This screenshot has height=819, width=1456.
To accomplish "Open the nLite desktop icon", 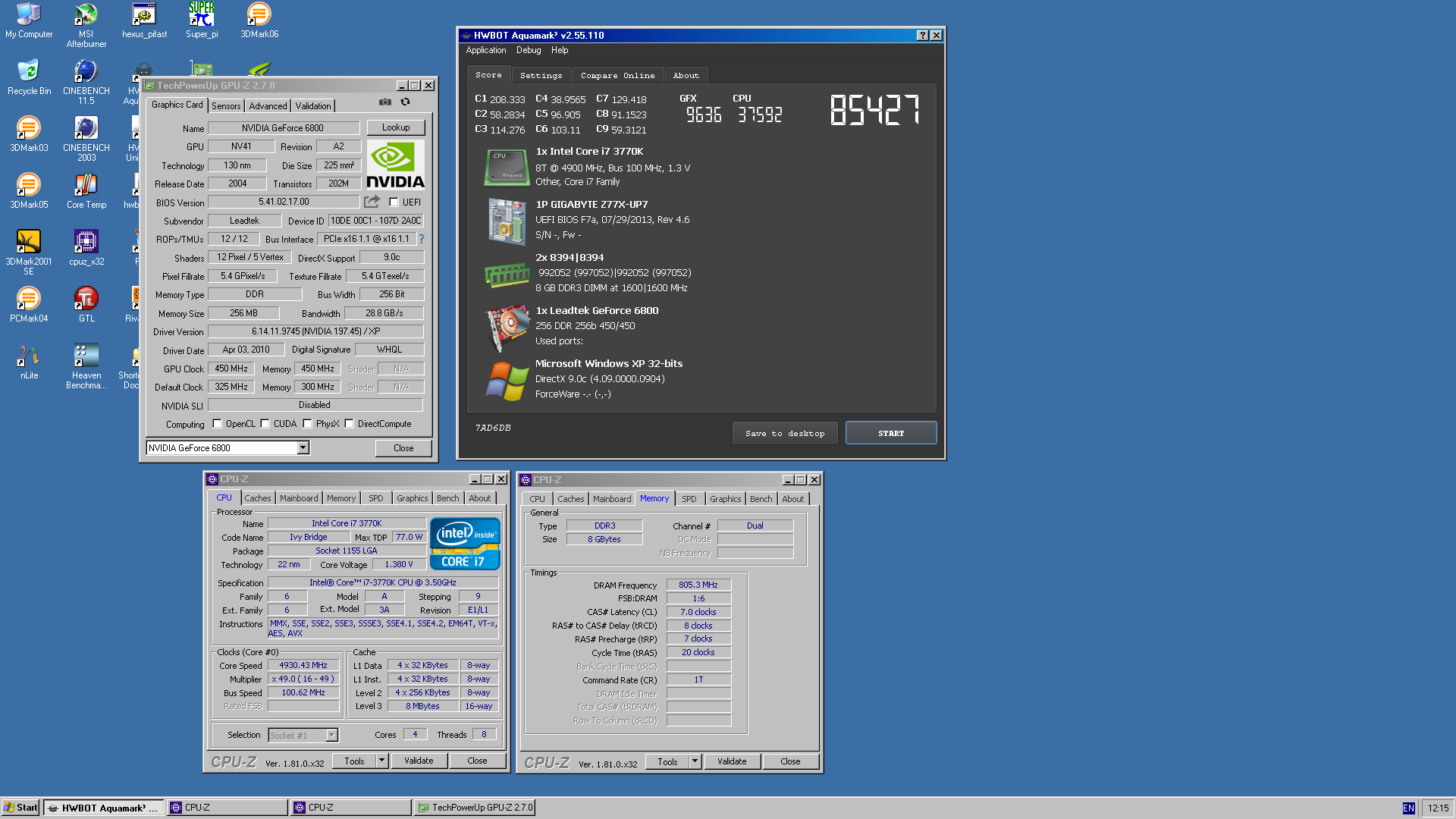I will (x=29, y=362).
